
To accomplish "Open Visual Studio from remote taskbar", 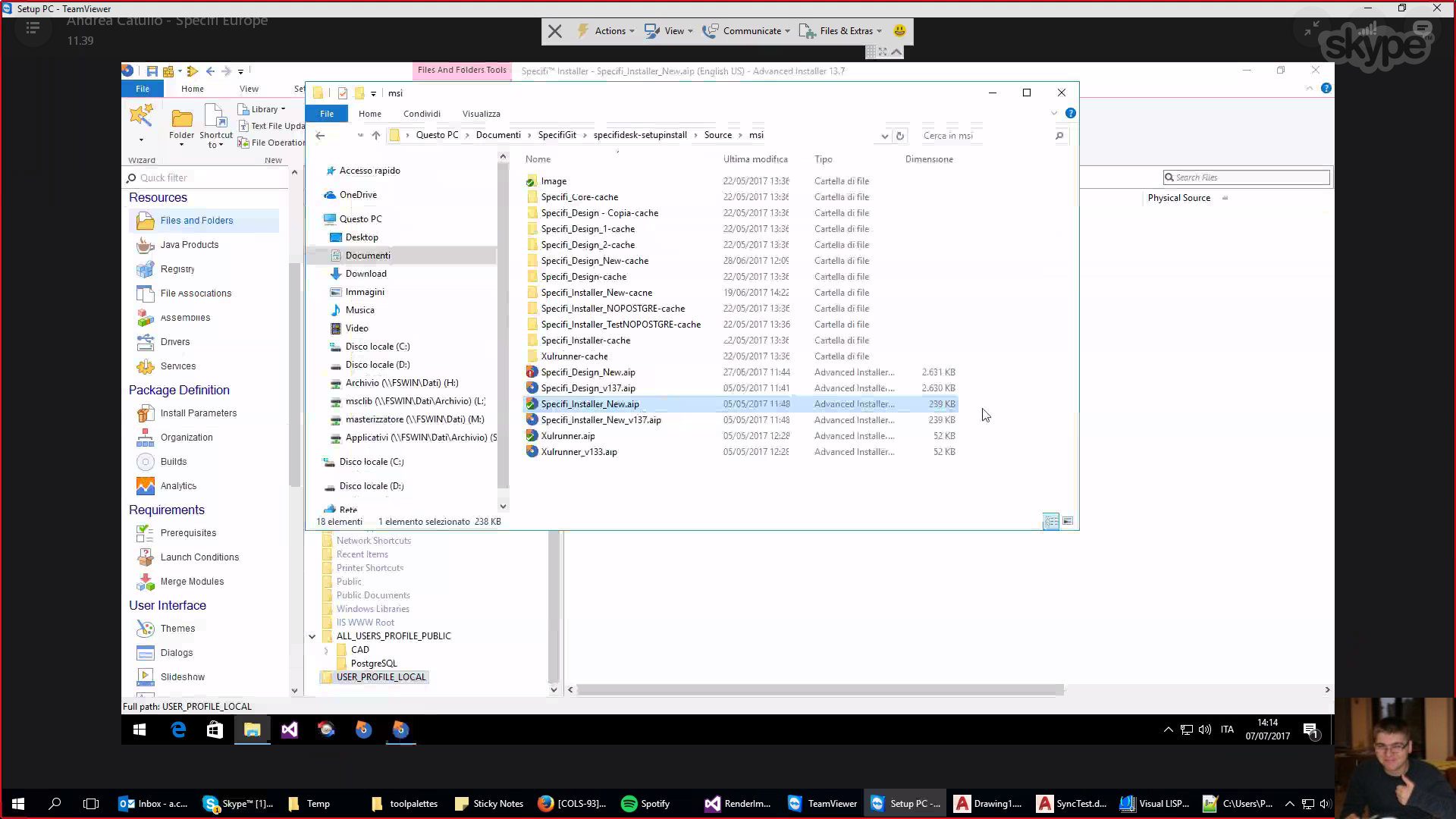I will (x=289, y=730).
